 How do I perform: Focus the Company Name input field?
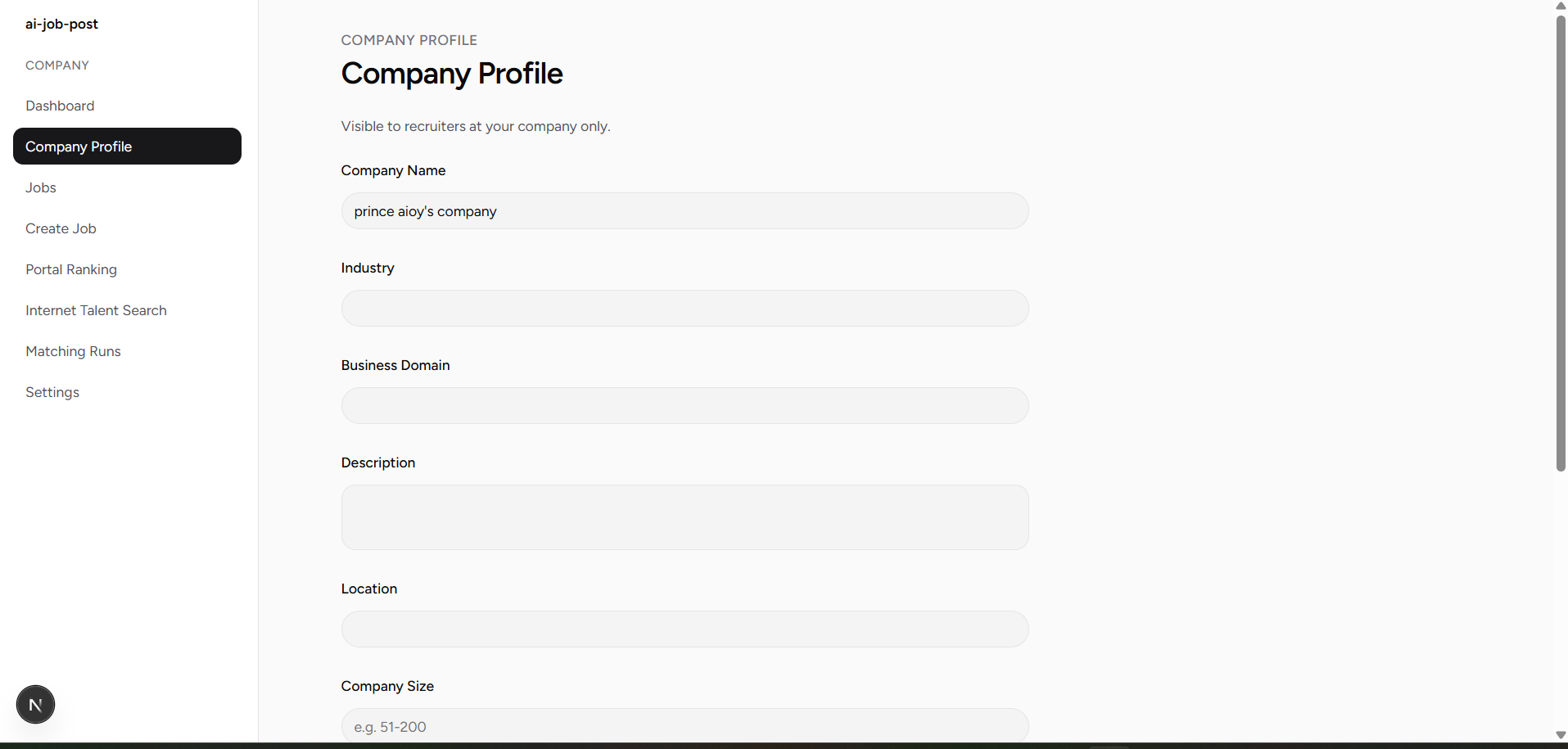pos(685,211)
